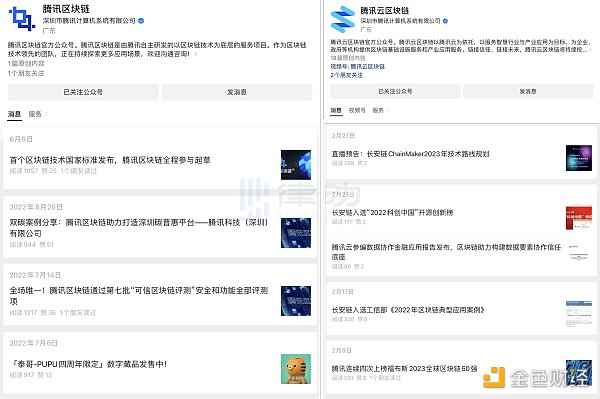The image size is (600, 399).
Task: Click 1个朋友关注 under 腾讯区块链 description
Action: (26, 73)
